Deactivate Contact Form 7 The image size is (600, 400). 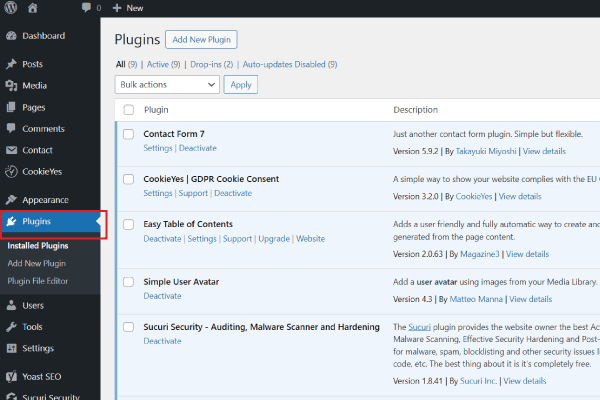tap(198, 148)
